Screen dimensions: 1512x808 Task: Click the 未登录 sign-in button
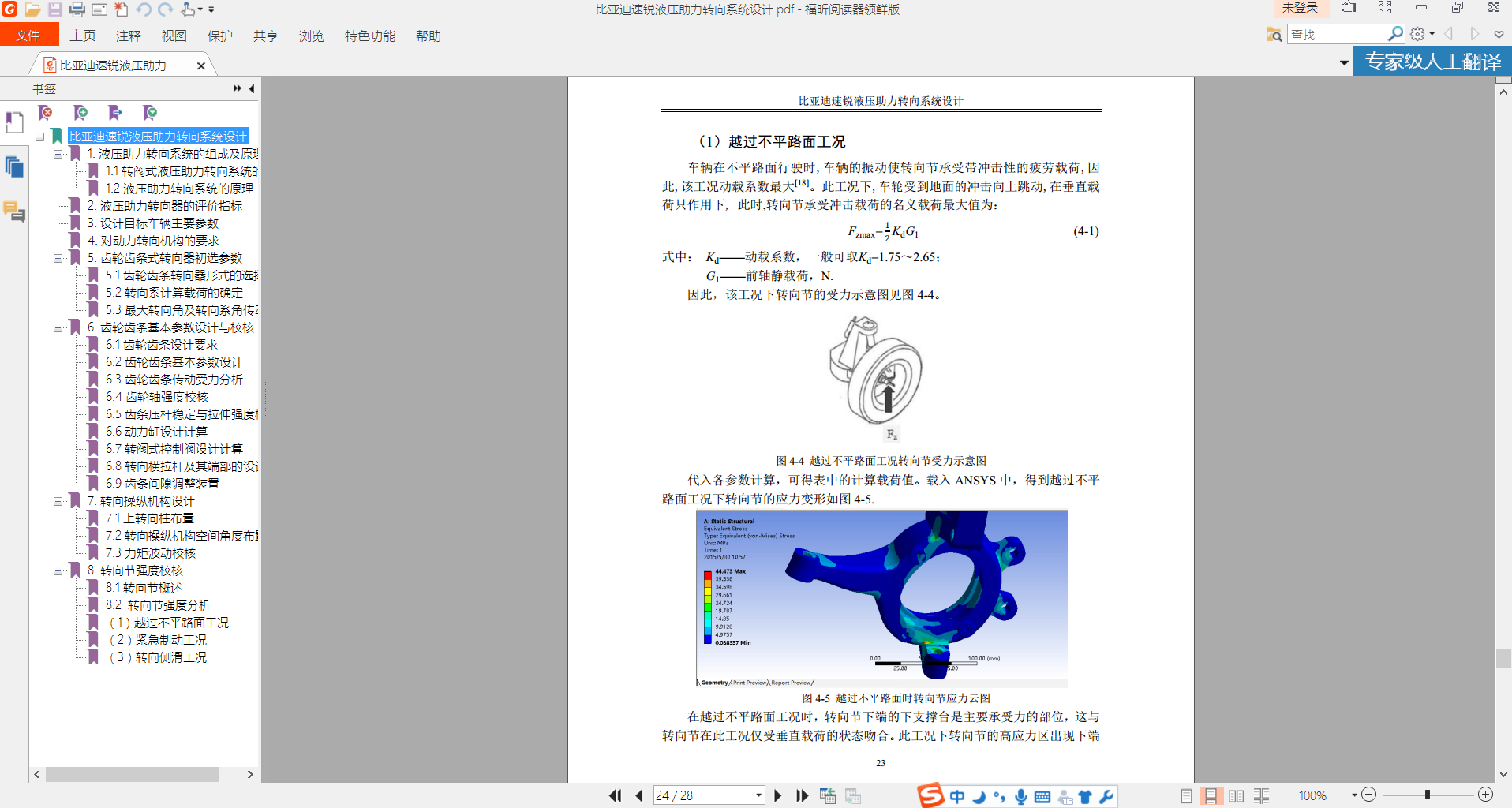click(x=1301, y=9)
